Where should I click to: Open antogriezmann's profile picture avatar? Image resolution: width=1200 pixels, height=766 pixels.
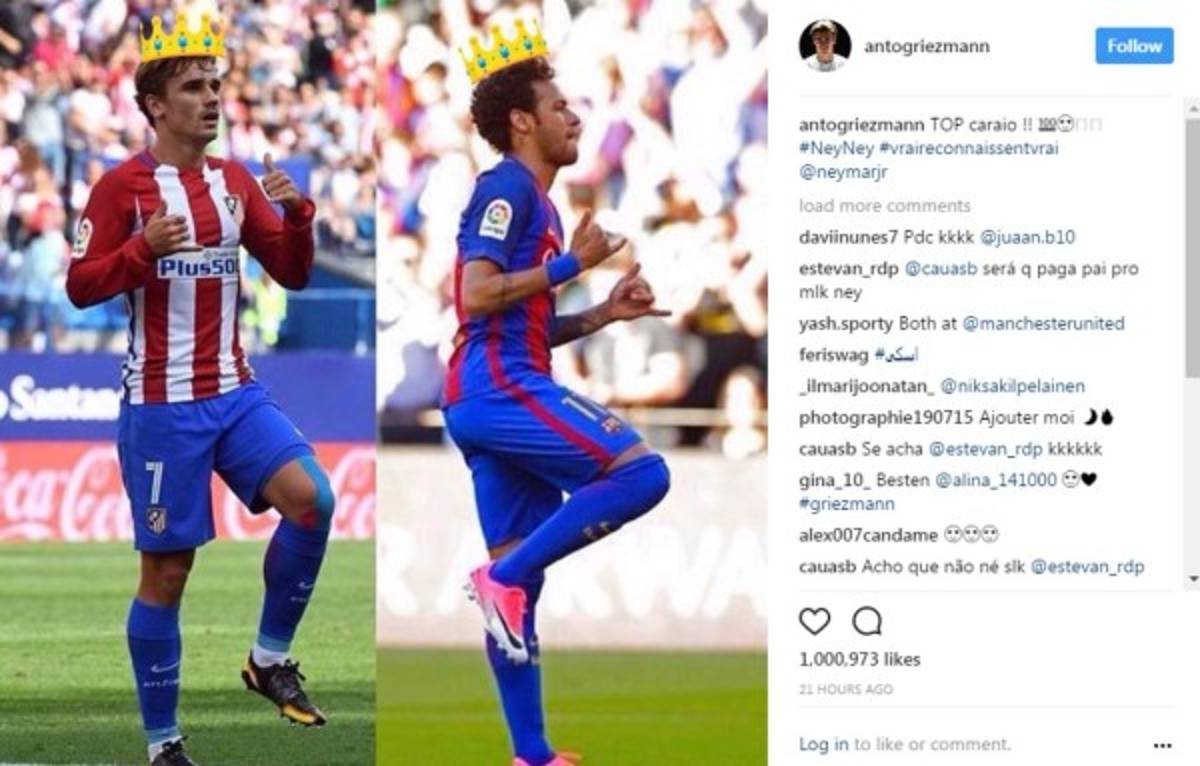[x=825, y=45]
